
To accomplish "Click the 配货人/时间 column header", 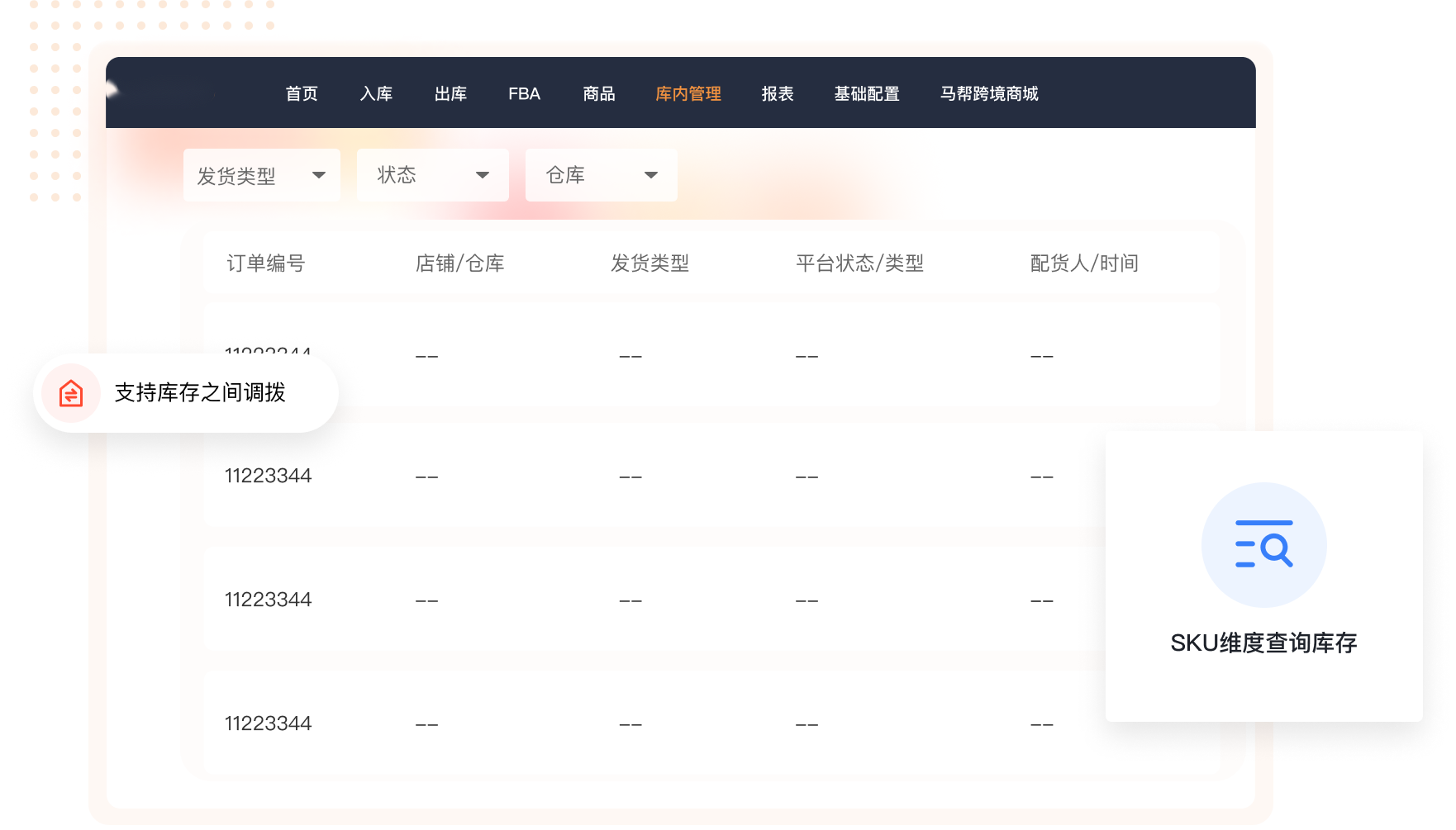I will (1084, 263).
